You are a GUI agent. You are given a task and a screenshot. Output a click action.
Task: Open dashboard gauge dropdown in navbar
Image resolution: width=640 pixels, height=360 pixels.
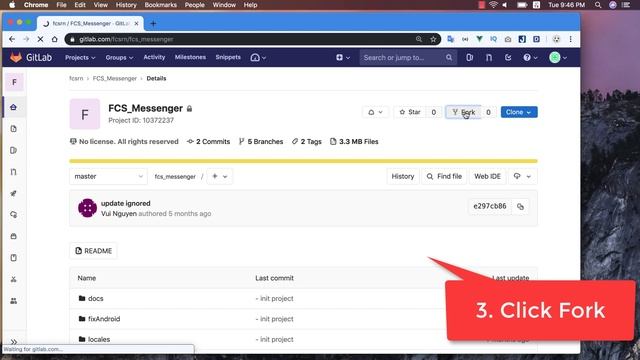click(258, 58)
